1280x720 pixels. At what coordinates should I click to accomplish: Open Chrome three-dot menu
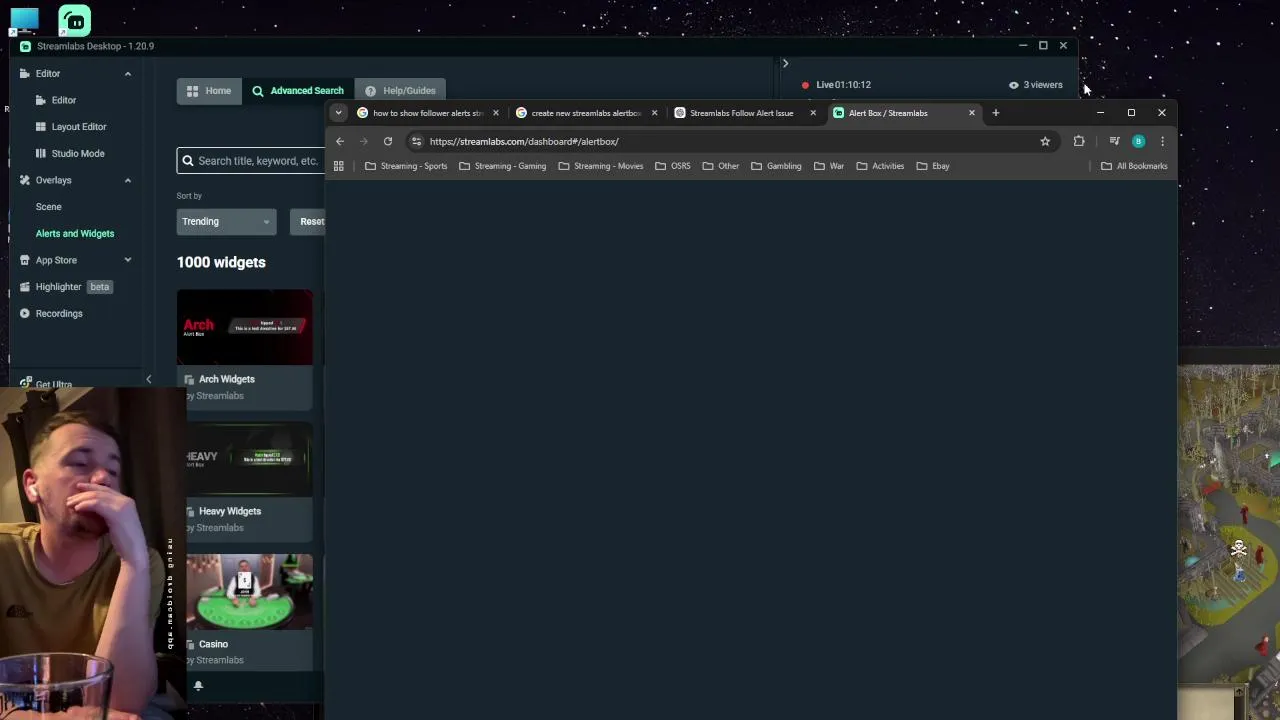(x=1162, y=141)
